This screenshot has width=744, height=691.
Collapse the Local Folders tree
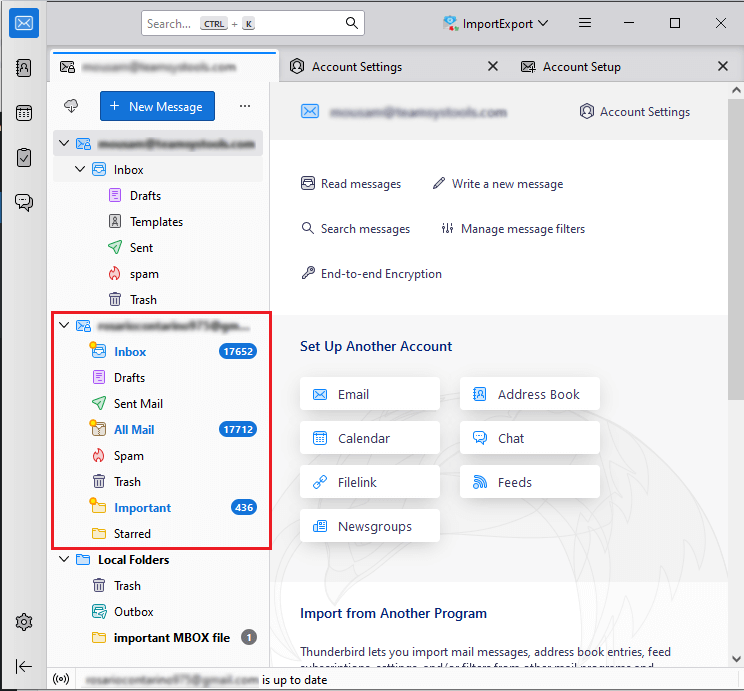pos(64,559)
